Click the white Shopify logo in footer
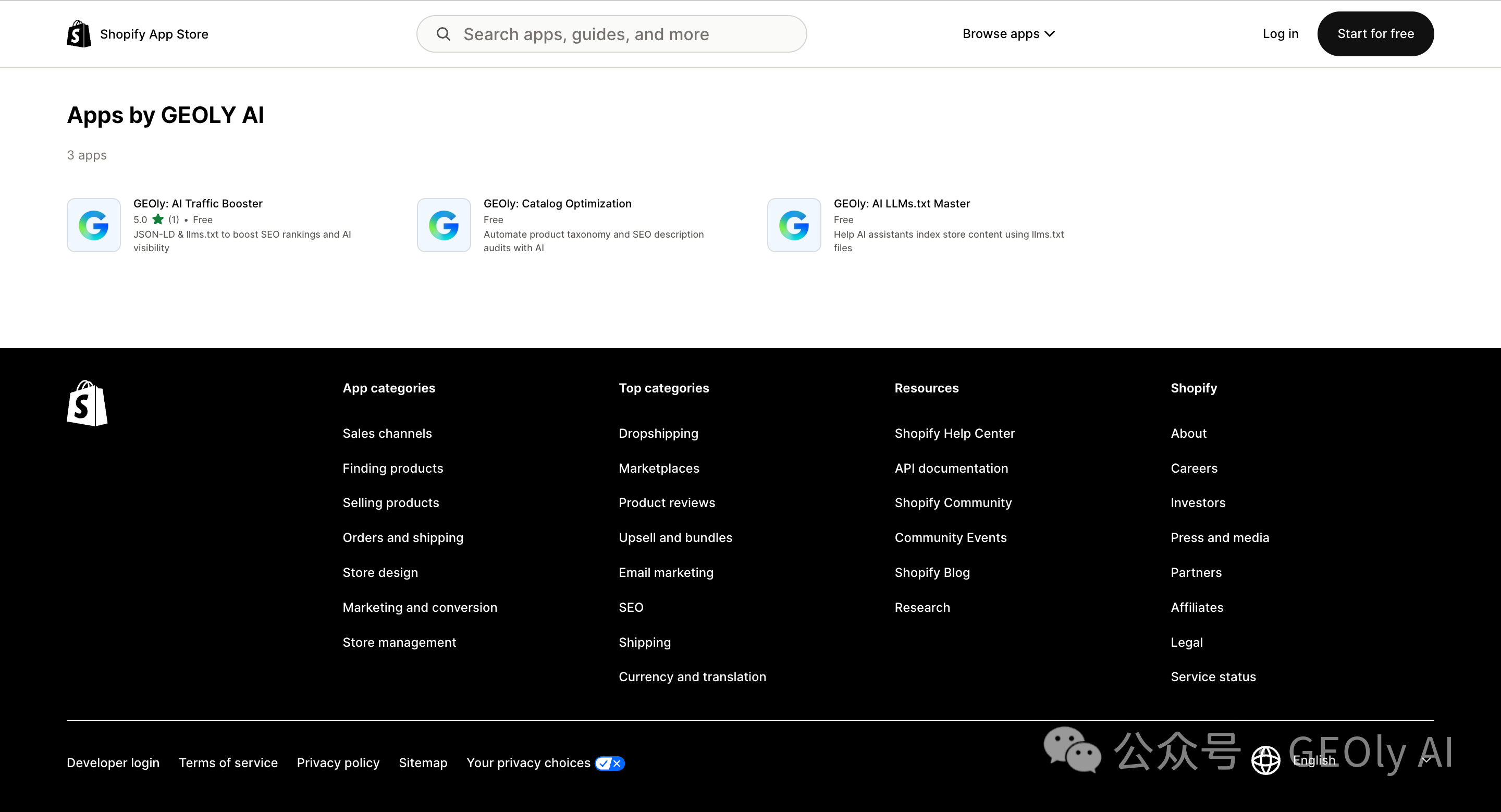 click(x=87, y=403)
